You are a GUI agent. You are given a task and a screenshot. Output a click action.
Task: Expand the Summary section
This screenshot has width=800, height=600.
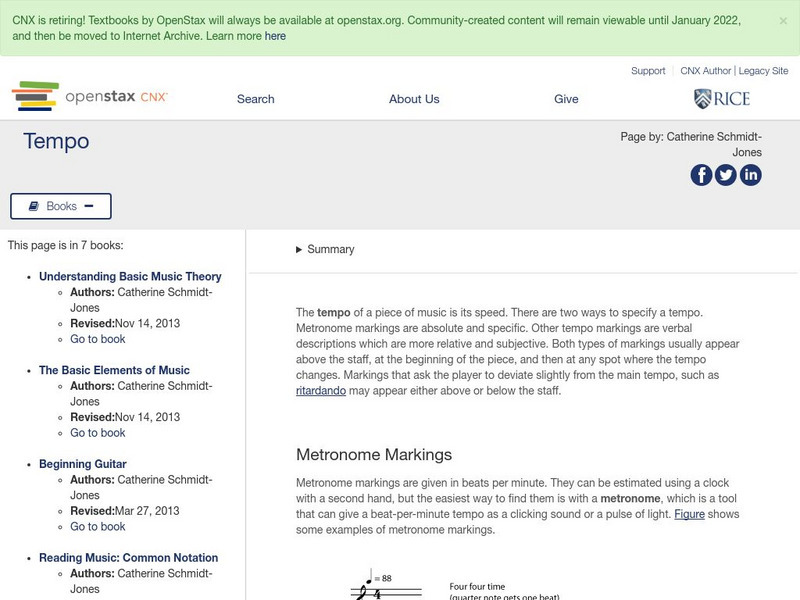tap(325, 249)
